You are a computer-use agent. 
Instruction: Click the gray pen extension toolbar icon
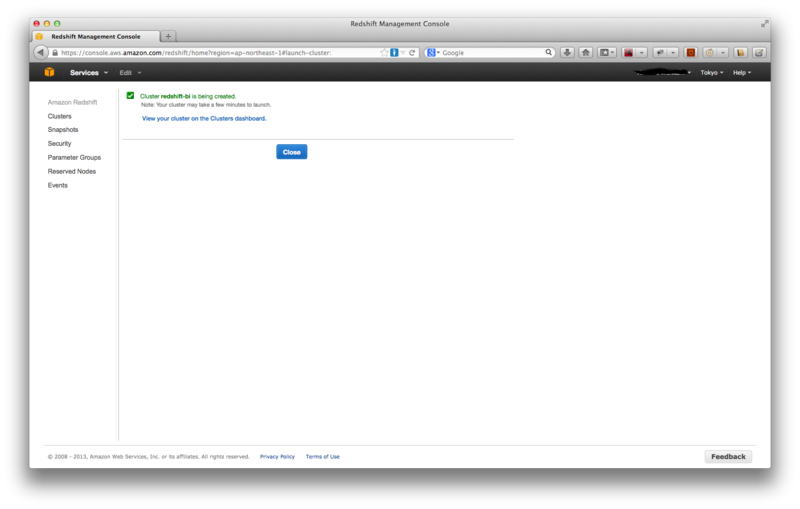click(660, 53)
